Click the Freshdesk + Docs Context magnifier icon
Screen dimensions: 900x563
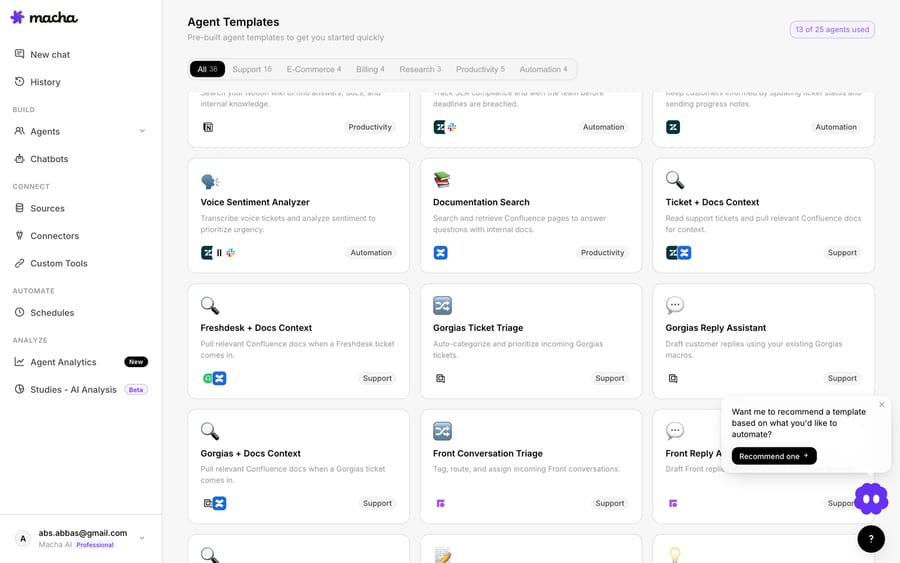(210, 306)
